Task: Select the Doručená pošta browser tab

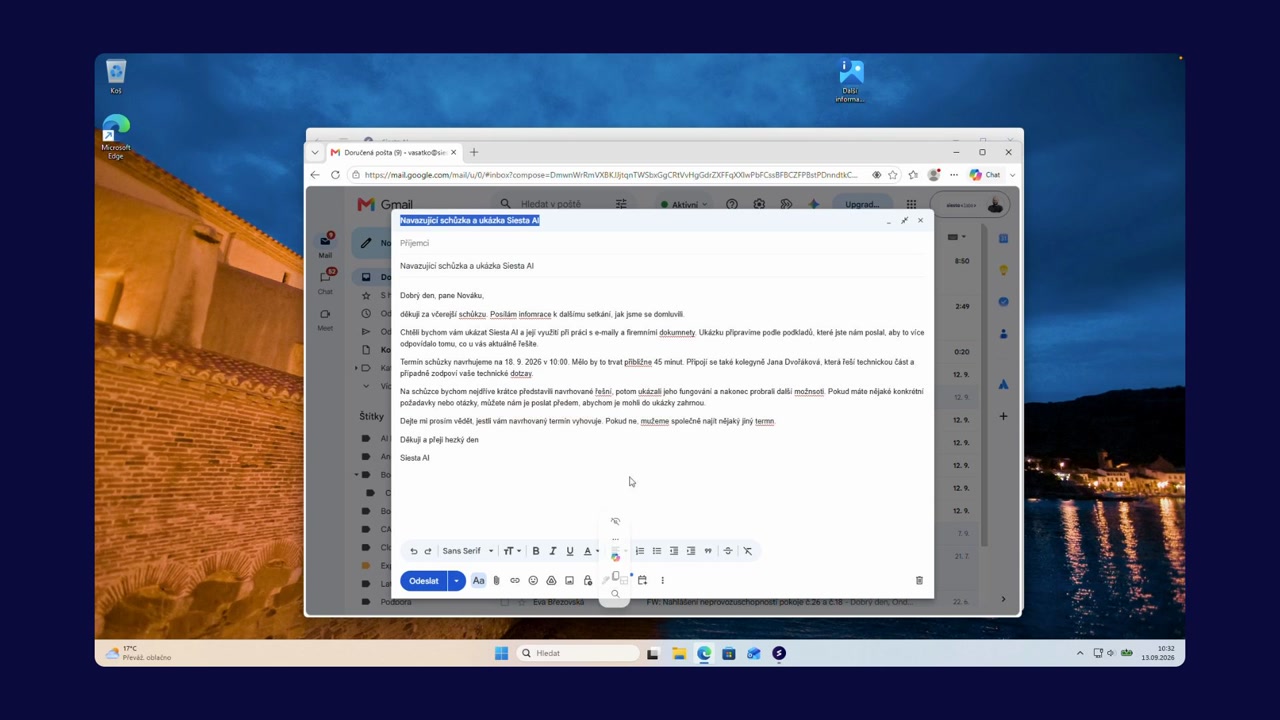Action: click(x=393, y=152)
